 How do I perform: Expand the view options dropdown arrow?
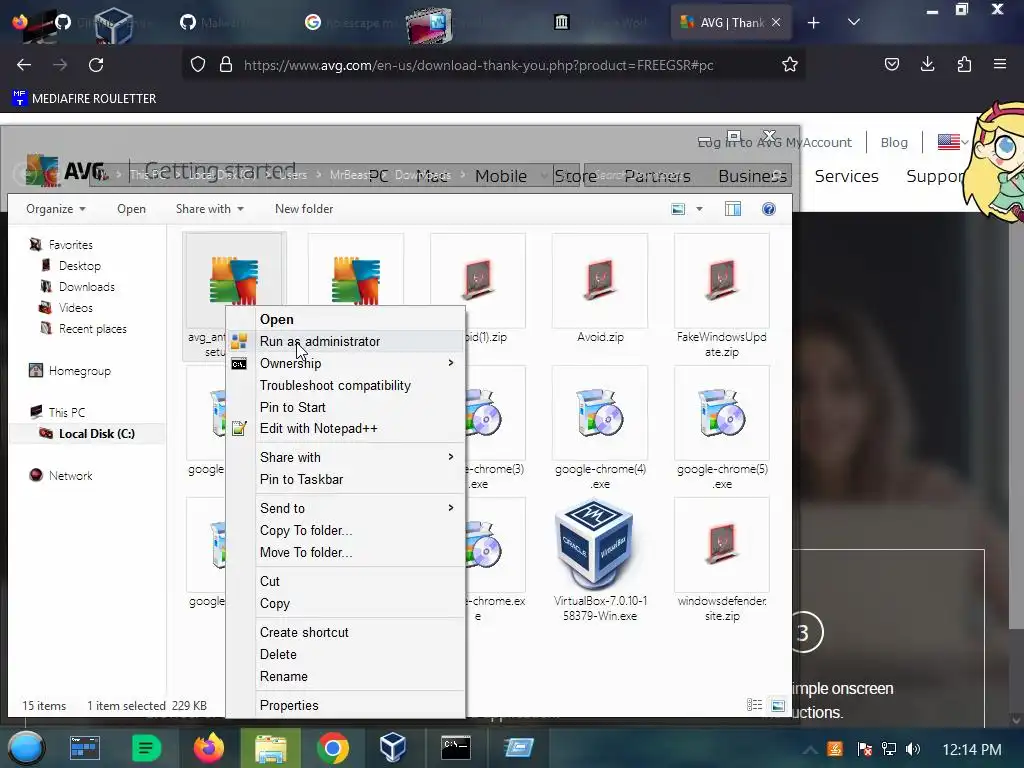click(x=699, y=209)
